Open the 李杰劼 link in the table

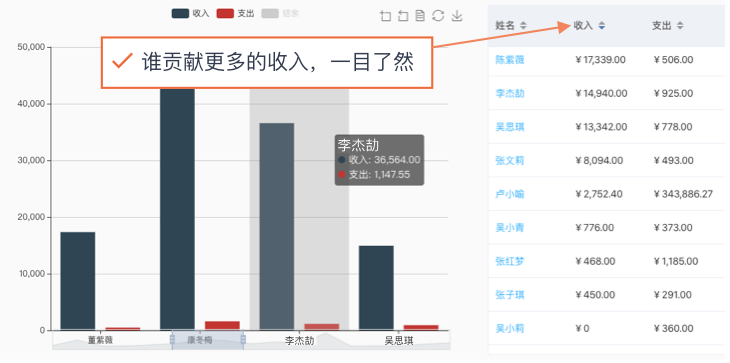(x=510, y=94)
